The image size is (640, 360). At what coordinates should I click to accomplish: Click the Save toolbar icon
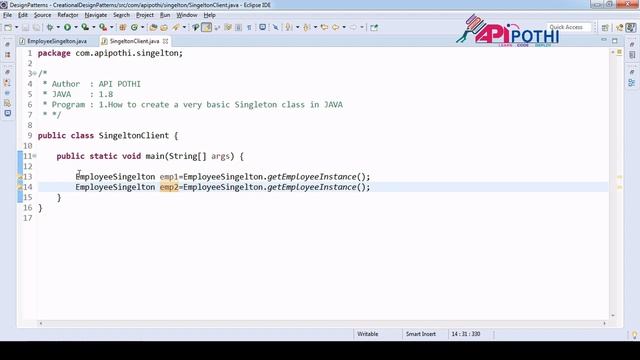click(x=25, y=27)
